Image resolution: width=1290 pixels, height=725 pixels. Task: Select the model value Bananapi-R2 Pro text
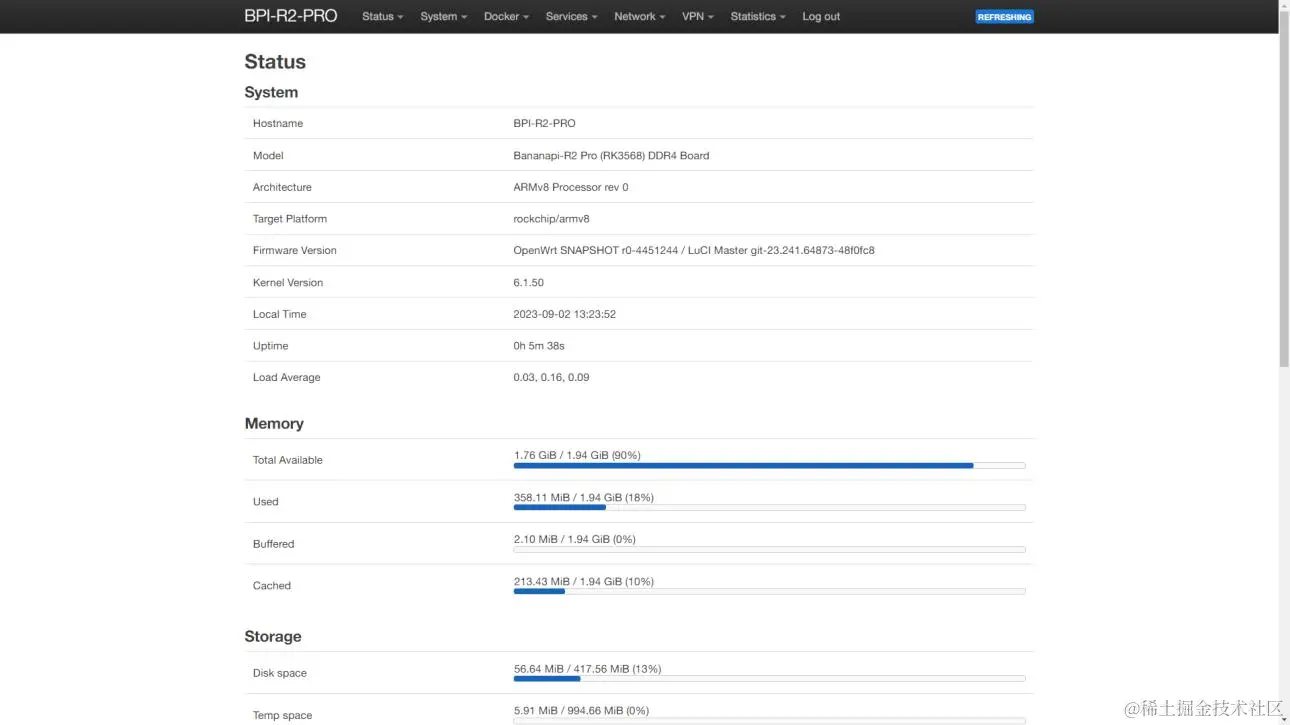[611, 156]
